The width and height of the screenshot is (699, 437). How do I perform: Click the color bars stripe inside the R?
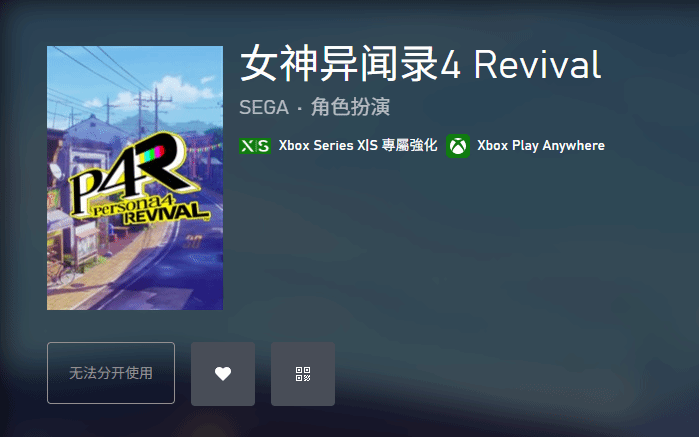[x=152, y=155]
